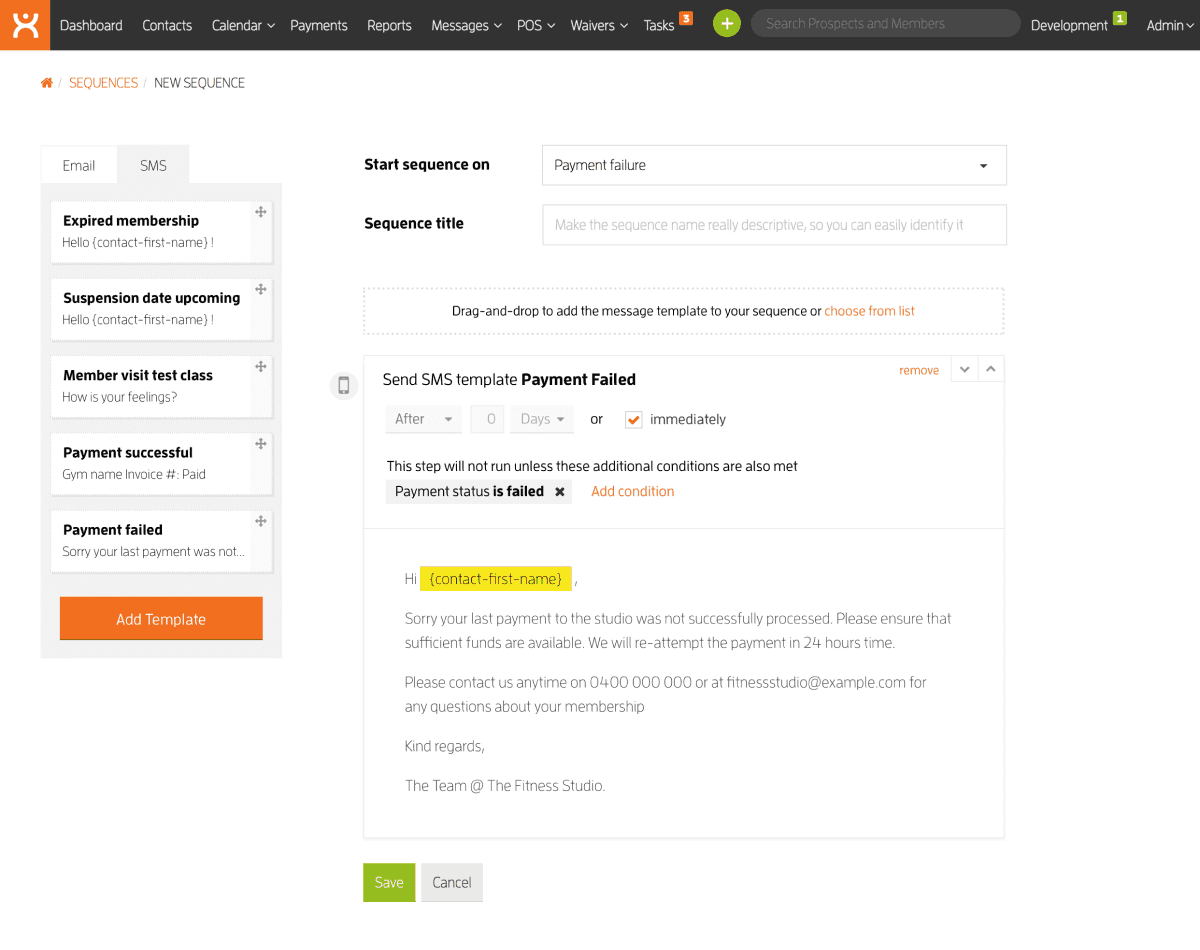Remove the Payment status is failed condition

pyautogui.click(x=560, y=492)
